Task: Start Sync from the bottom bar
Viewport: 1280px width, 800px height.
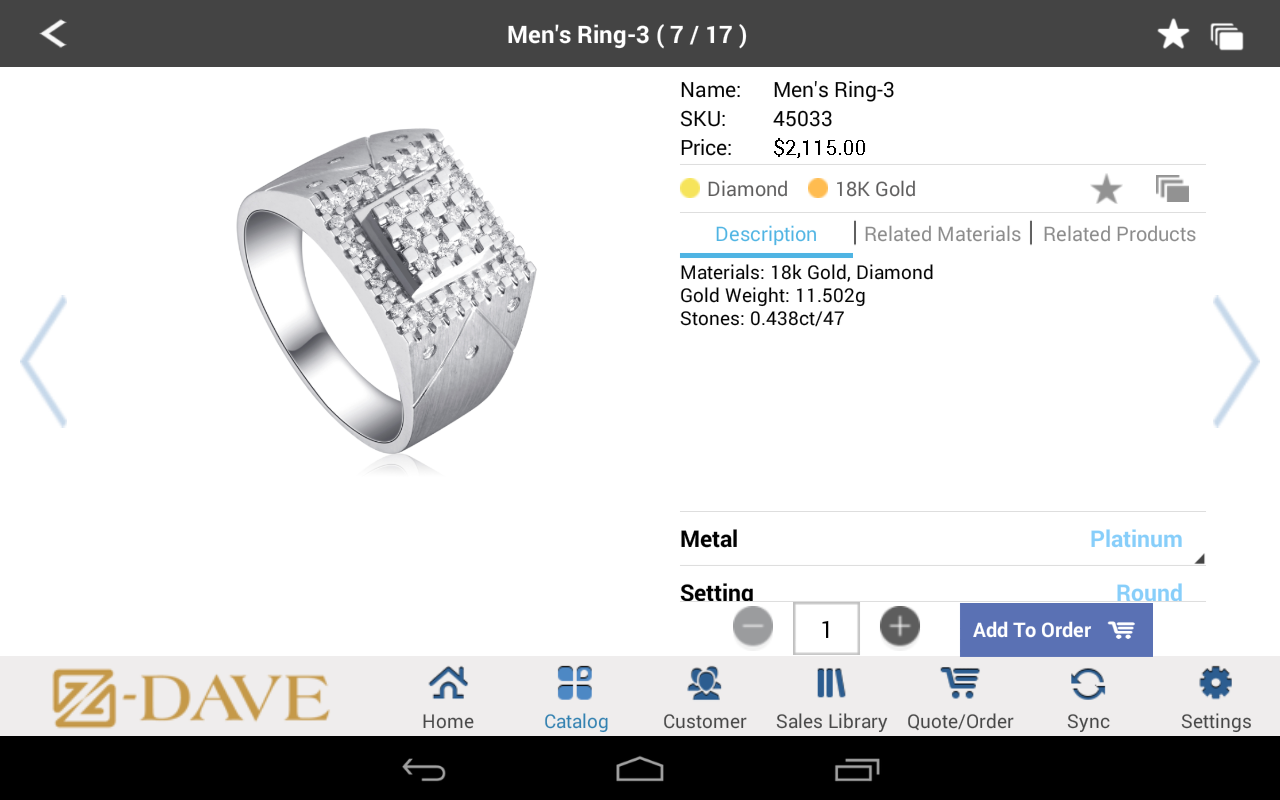Action: [x=1088, y=698]
